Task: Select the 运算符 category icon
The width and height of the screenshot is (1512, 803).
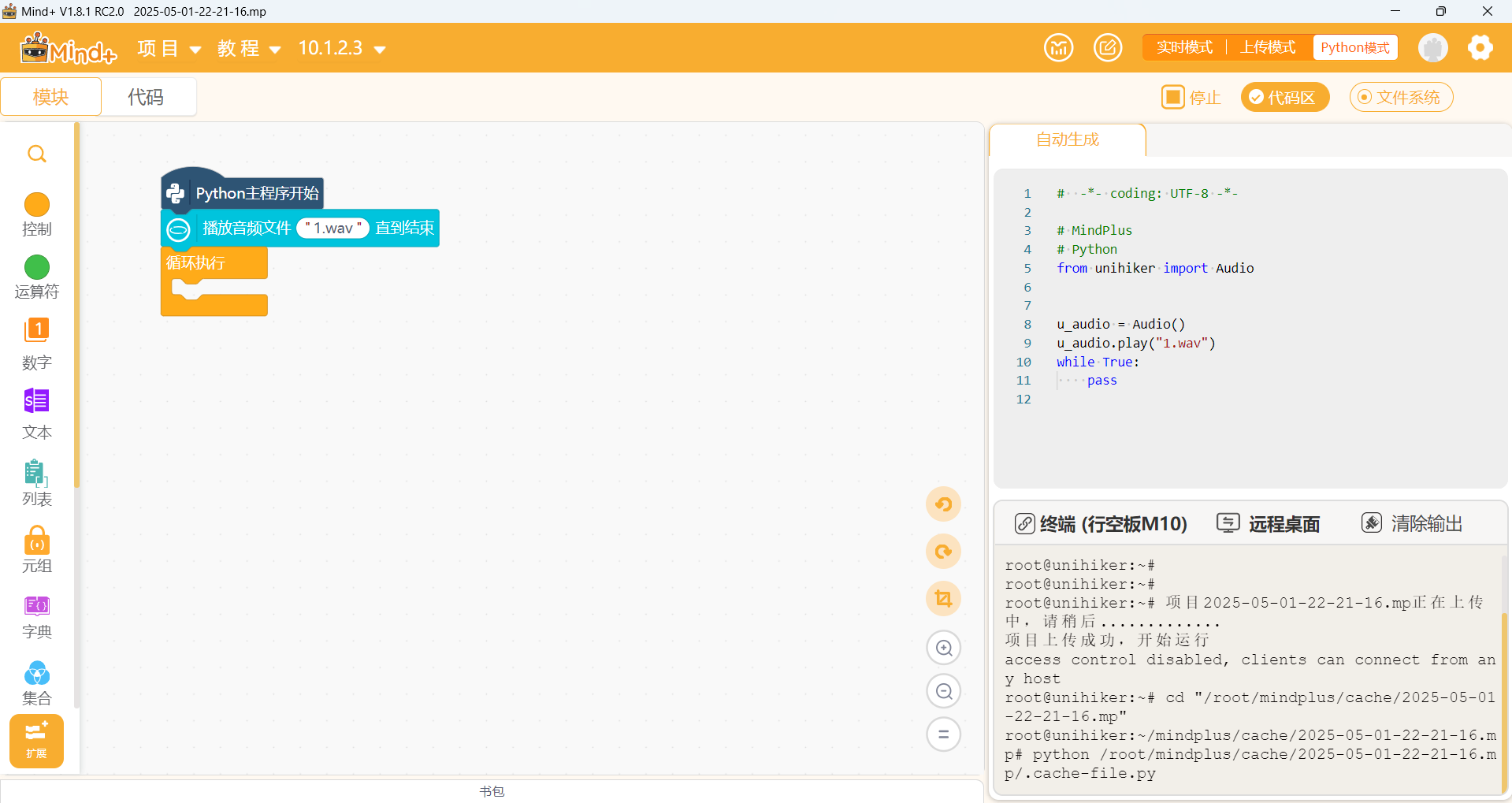Action: (37, 267)
